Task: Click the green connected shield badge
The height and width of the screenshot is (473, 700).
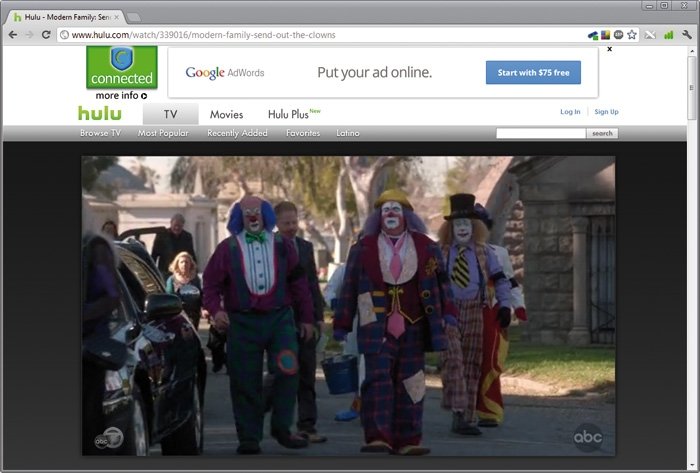Action: click(122, 67)
